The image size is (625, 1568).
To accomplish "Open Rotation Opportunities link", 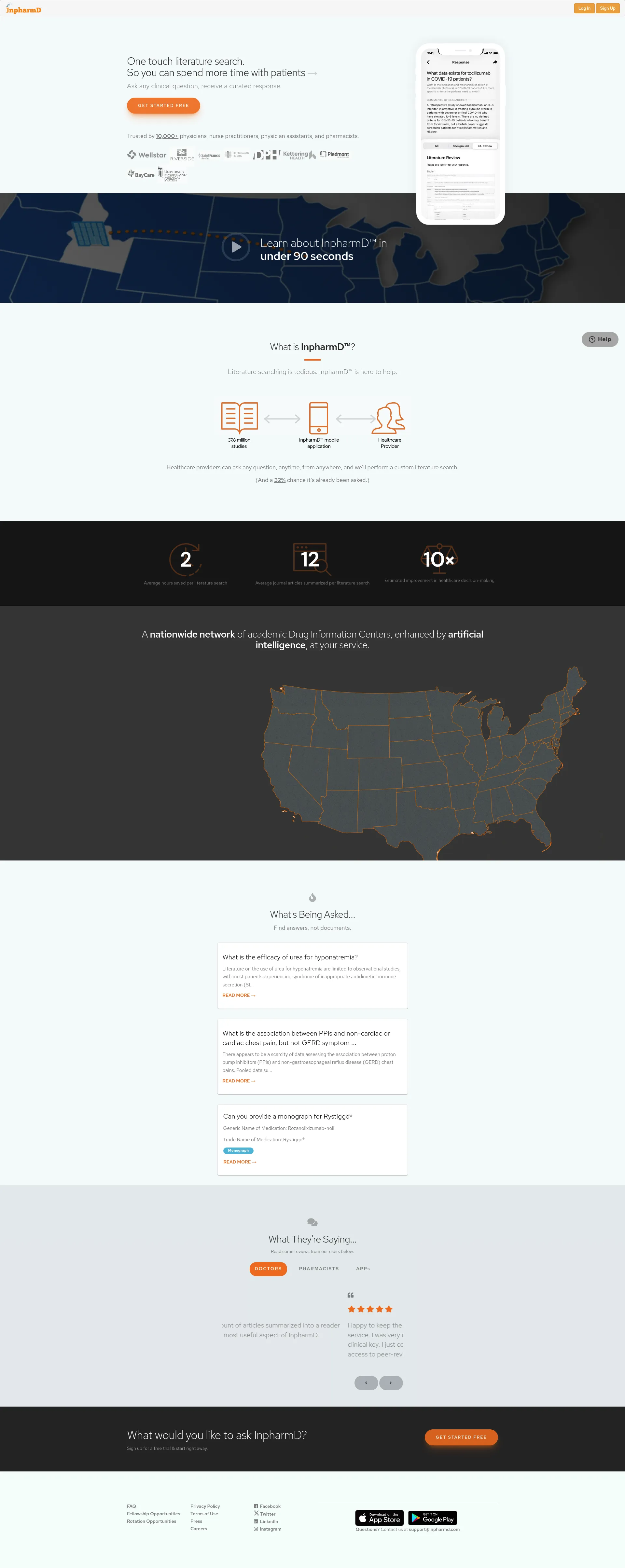I will [152, 1521].
